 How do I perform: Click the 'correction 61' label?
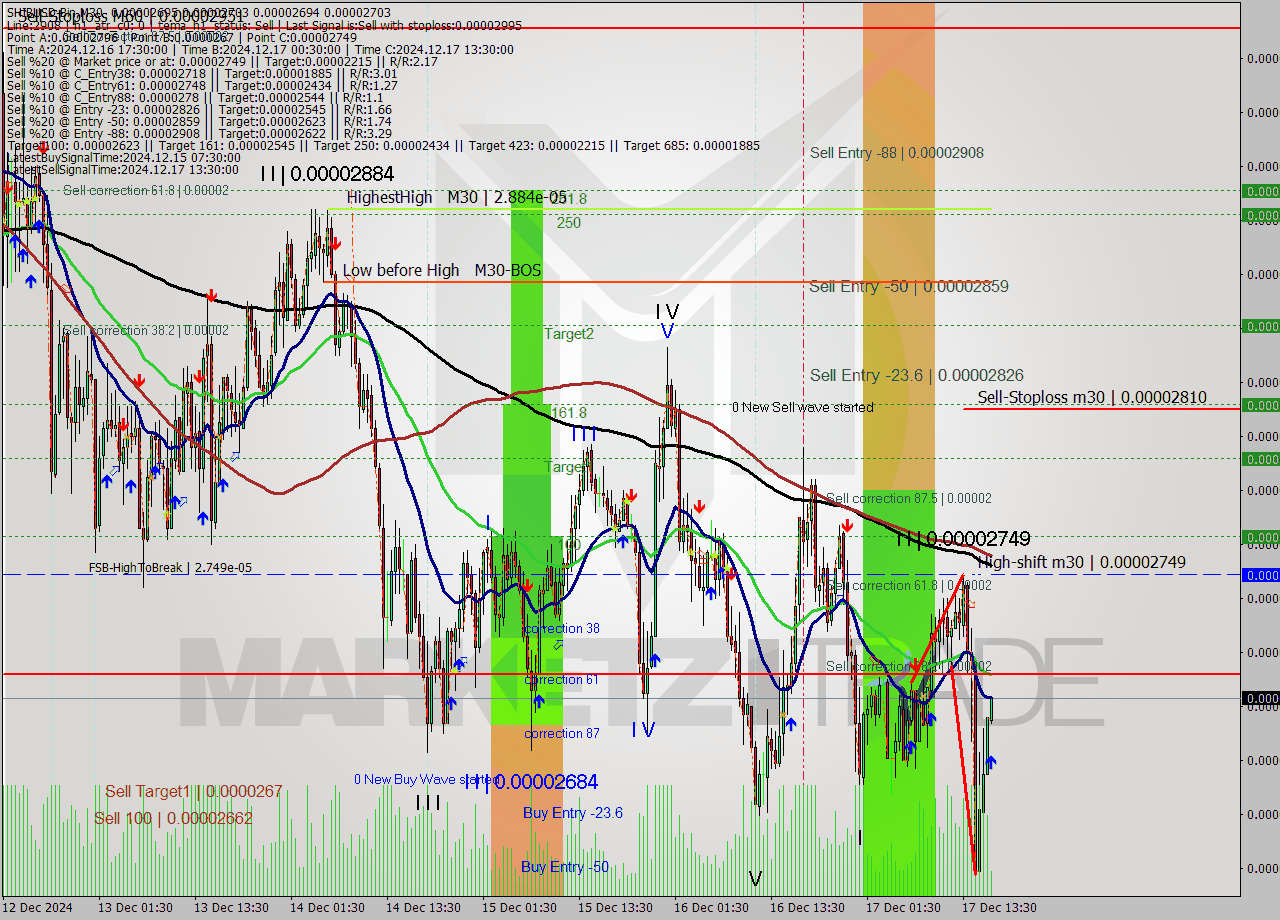(562, 680)
